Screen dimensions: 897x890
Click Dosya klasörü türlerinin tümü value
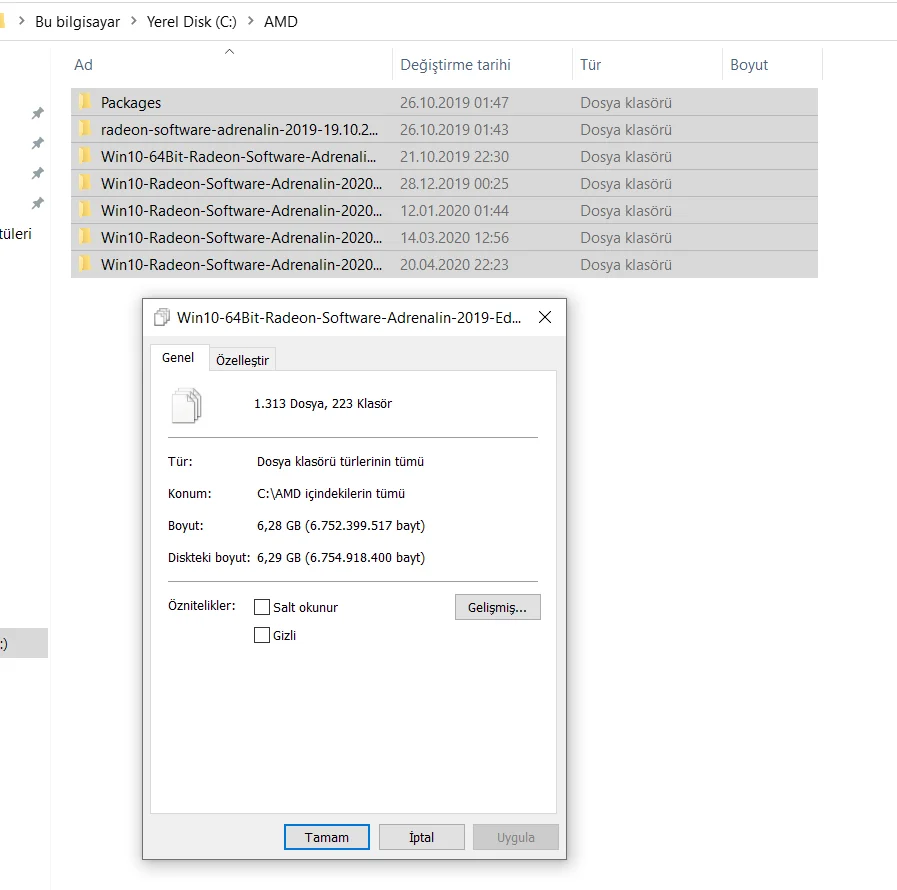coord(340,461)
